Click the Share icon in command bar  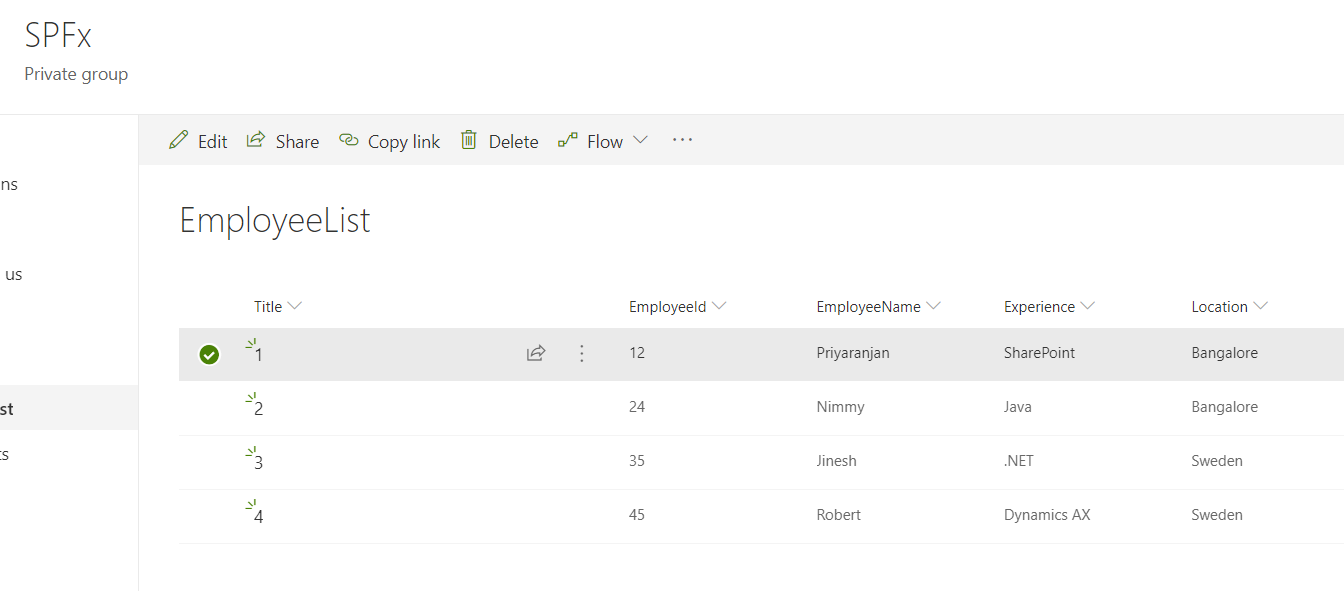(256, 140)
